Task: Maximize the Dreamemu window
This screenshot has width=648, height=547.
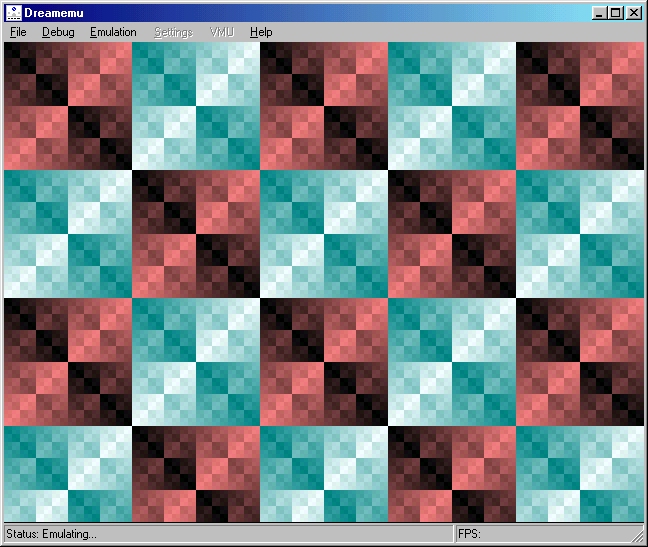Action: [615, 13]
